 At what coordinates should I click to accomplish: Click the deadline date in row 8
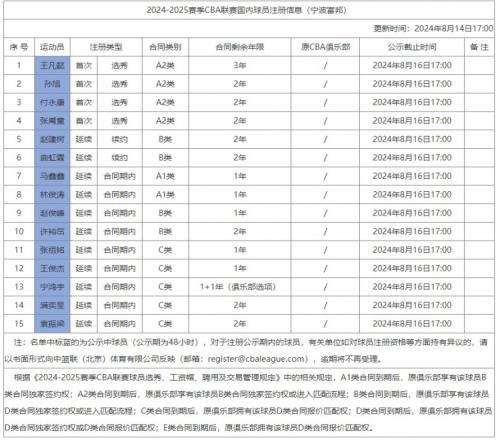412,195
